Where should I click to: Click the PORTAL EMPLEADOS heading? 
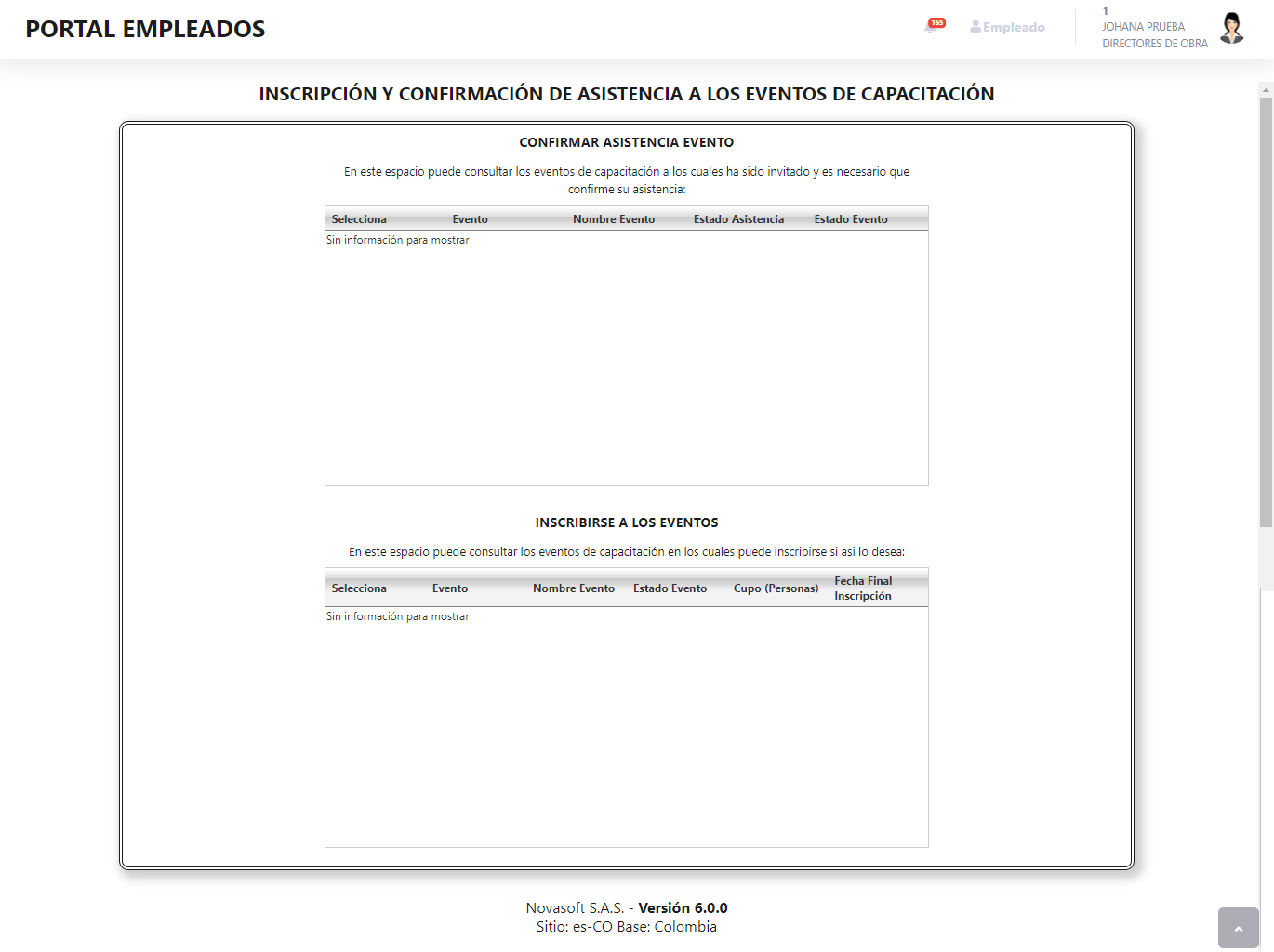click(x=145, y=29)
